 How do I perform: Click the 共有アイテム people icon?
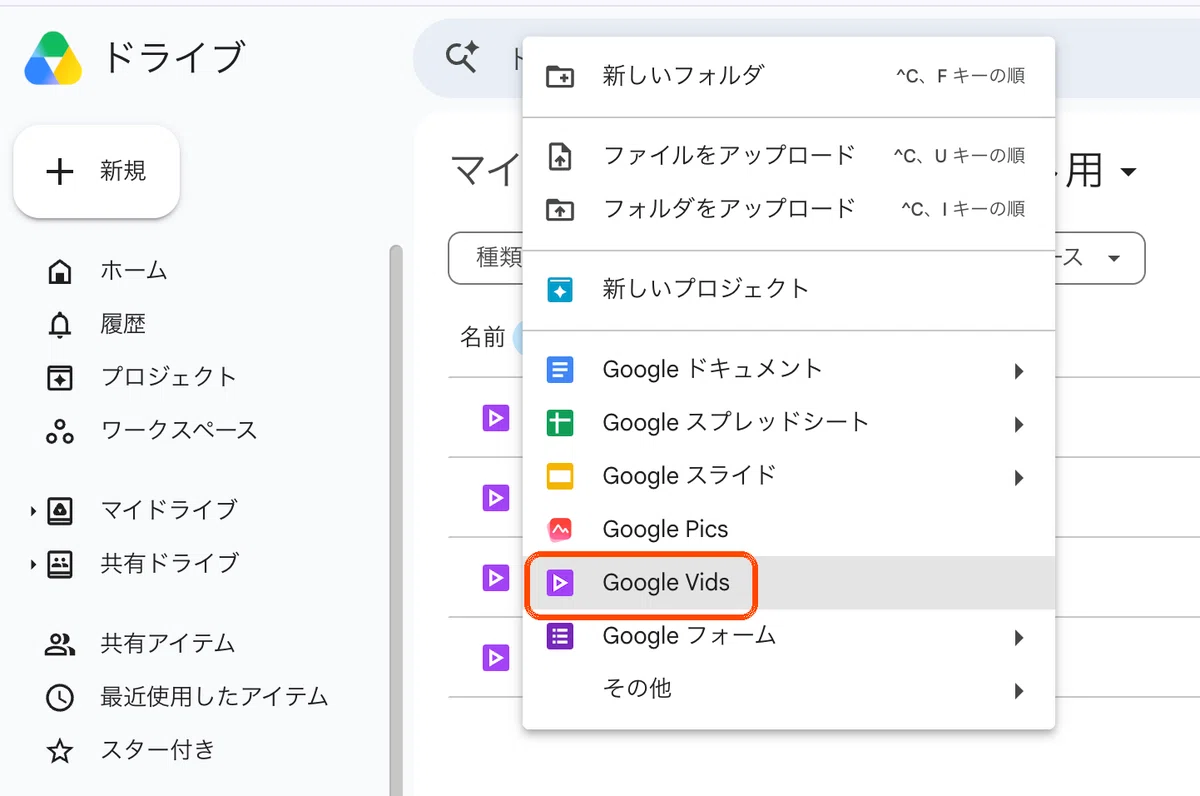60,644
